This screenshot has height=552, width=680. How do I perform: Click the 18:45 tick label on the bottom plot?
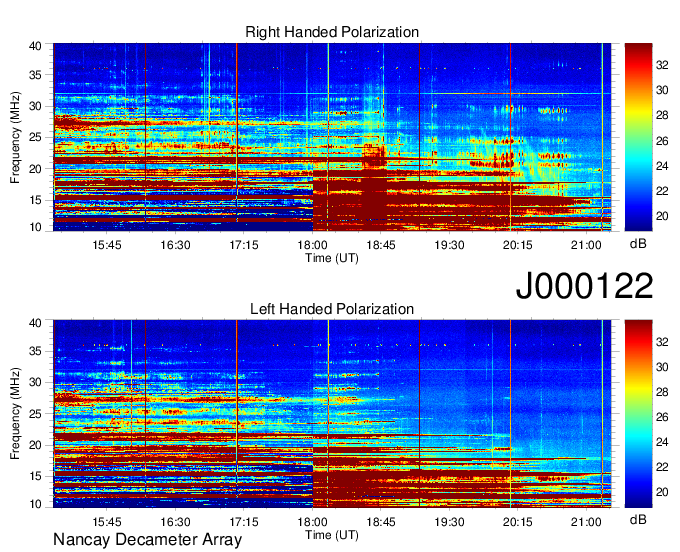pos(381,522)
